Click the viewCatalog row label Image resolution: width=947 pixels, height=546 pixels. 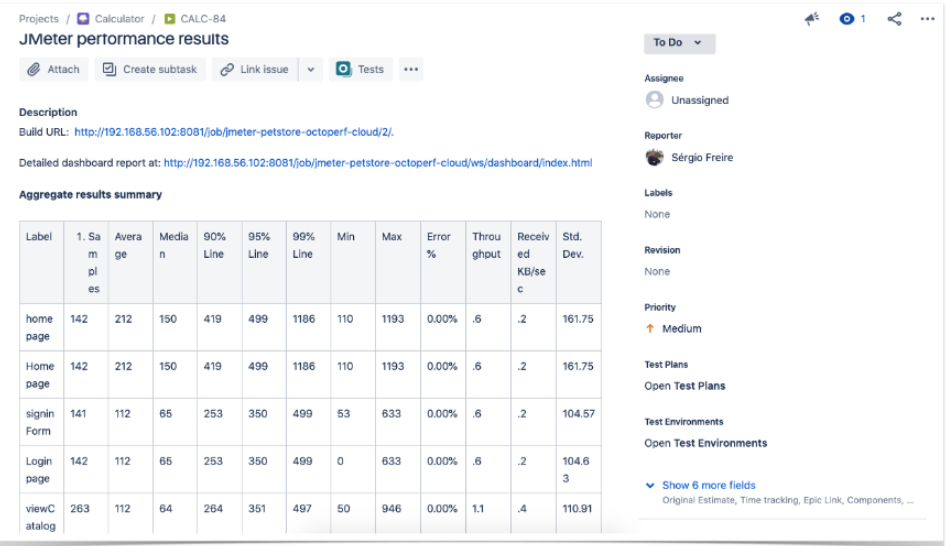point(40,517)
